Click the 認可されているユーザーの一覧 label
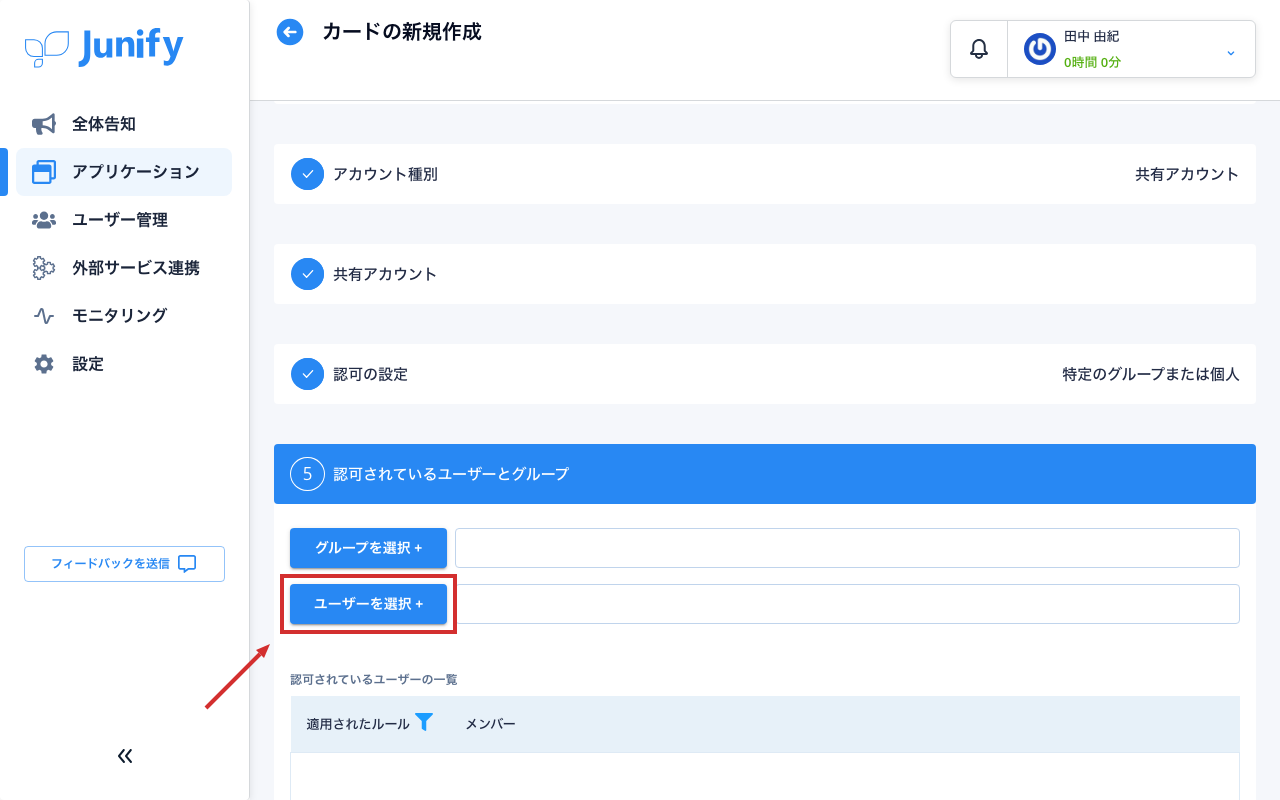Image resolution: width=1280 pixels, height=800 pixels. tap(374, 679)
